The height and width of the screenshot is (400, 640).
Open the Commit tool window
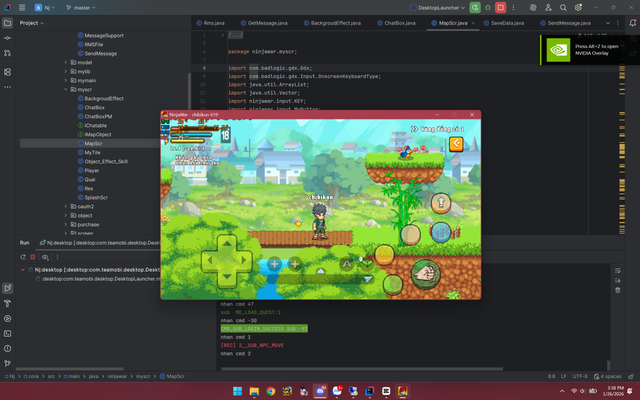[7, 38]
